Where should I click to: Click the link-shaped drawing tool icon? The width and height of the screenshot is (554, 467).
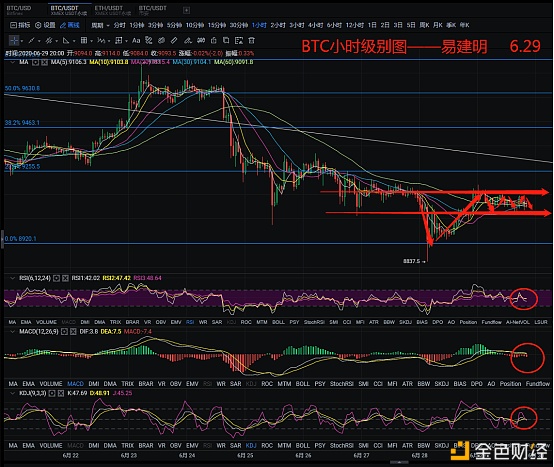pos(161,40)
